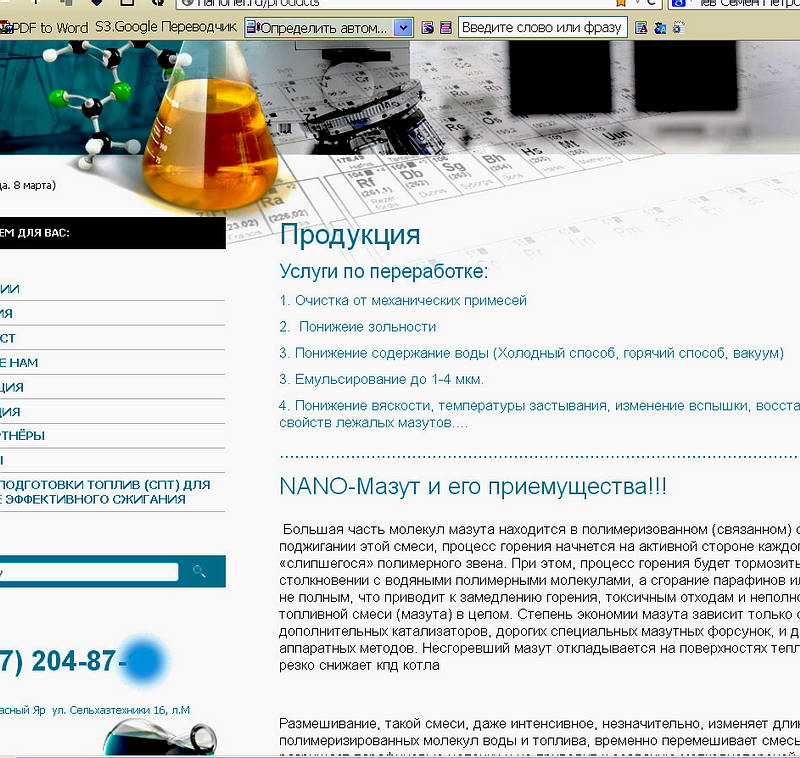Select '4. Понижение вяскости, температуры застывания' line

click(x=539, y=406)
